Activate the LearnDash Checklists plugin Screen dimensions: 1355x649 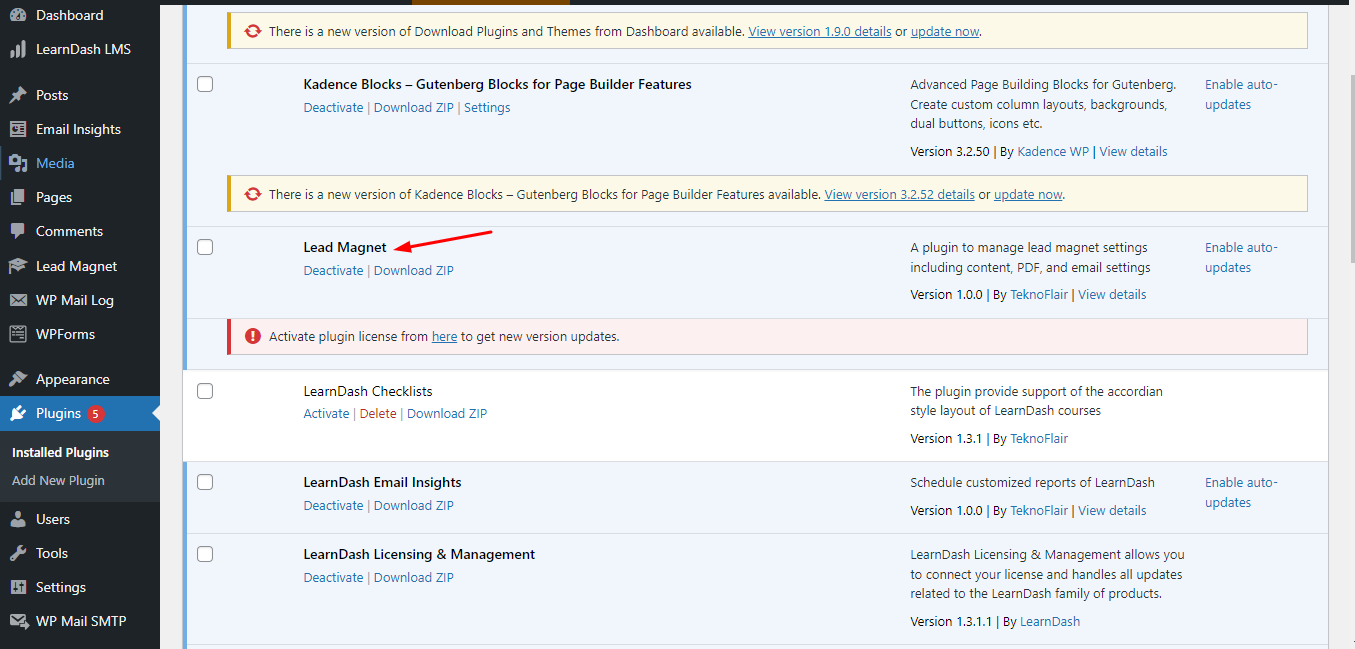click(x=327, y=413)
